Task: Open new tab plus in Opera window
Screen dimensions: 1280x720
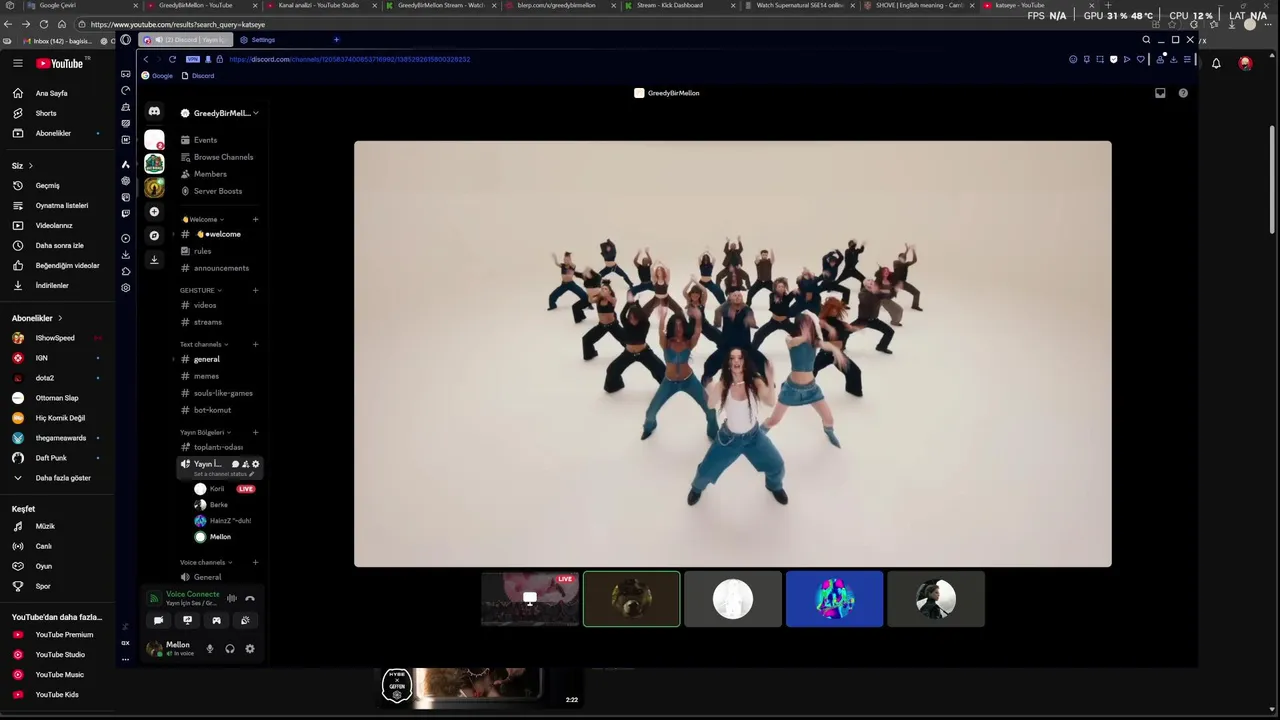Action: (x=336, y=40)
